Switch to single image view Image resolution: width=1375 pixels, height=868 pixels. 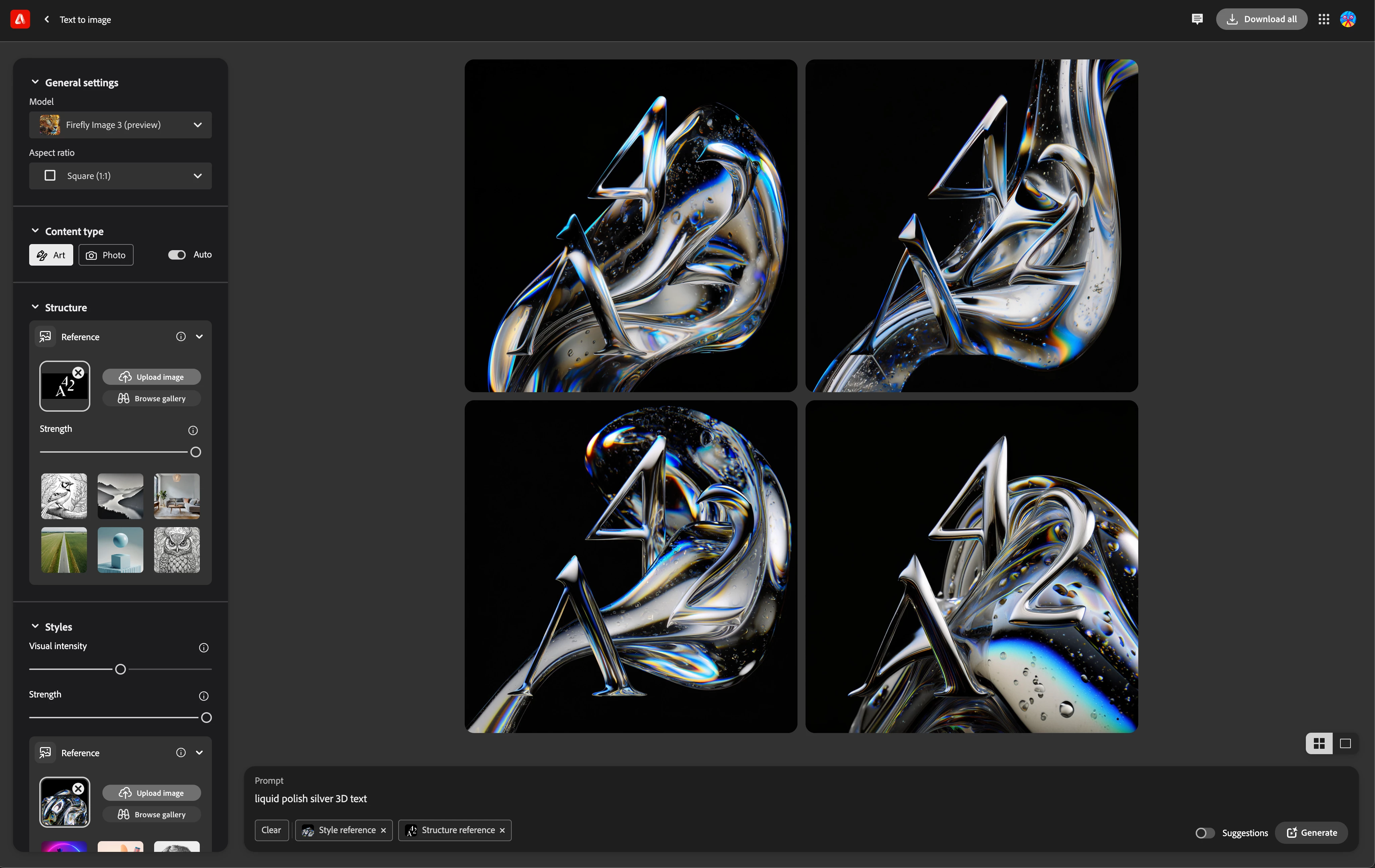1345,743
